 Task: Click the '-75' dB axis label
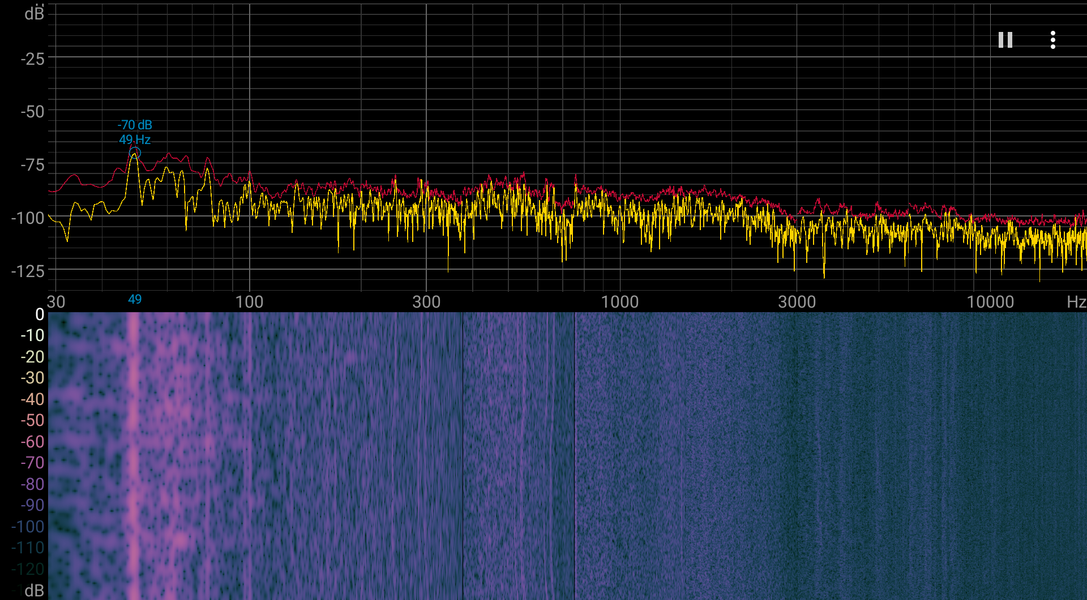coord(33,165)
